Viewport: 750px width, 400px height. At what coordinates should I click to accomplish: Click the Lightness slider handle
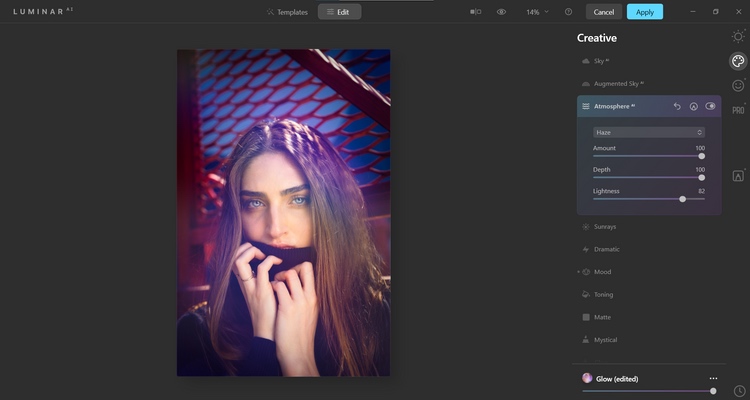[683, 199]
